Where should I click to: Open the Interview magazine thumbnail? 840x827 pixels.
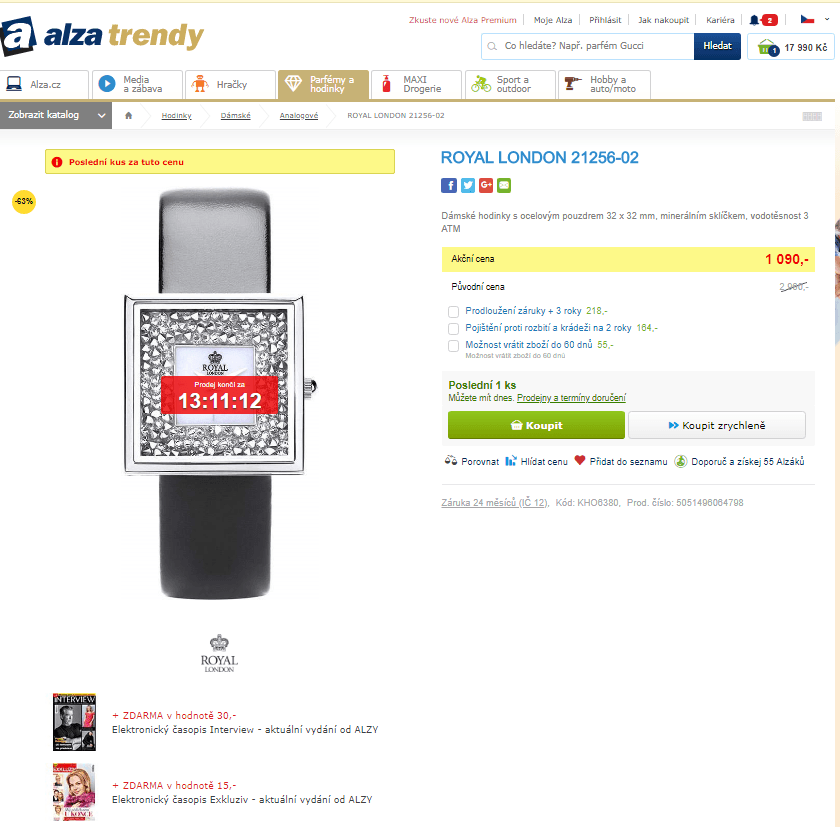point(74,722)
